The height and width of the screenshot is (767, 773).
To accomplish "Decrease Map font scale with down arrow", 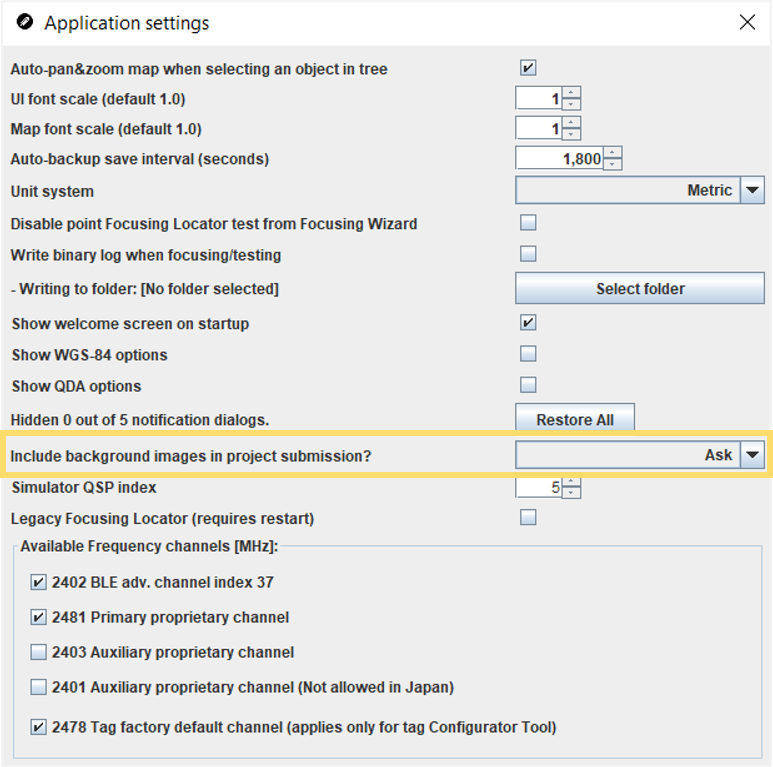I will pos(571,134).
